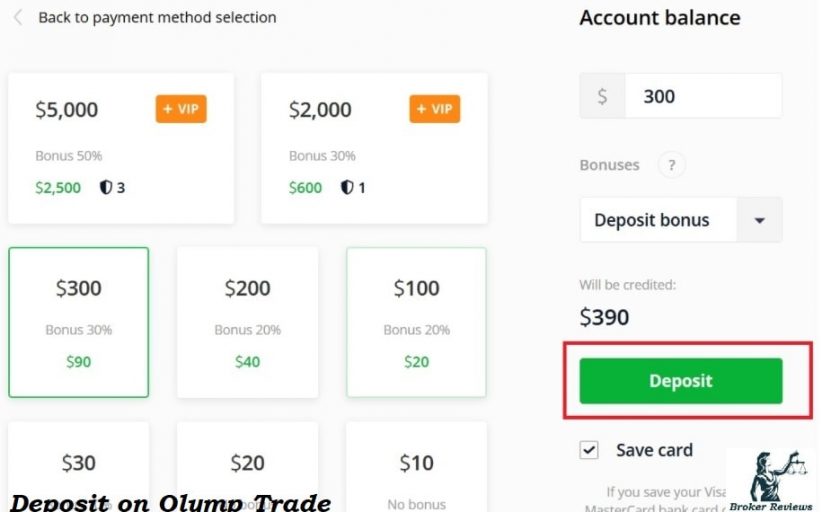This screenshot has height=512, width=822.
Task: Click the dollar sign icon beside amount field
Action: pos(602,96)
